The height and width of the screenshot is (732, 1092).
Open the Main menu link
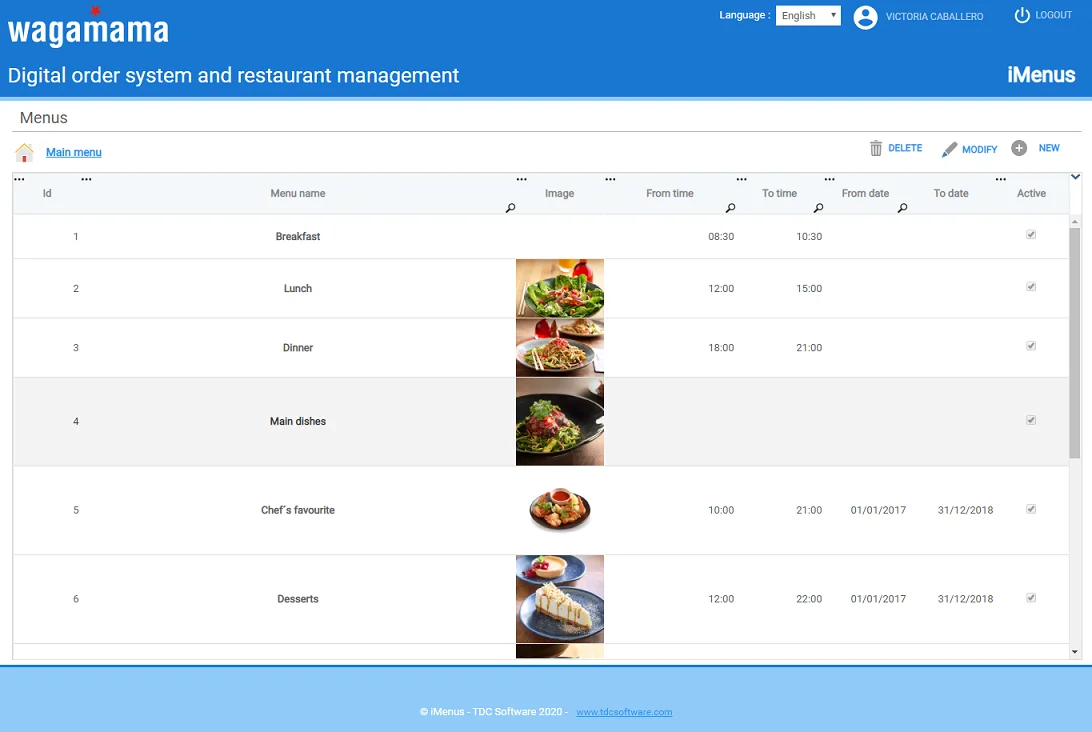point(74,152)
